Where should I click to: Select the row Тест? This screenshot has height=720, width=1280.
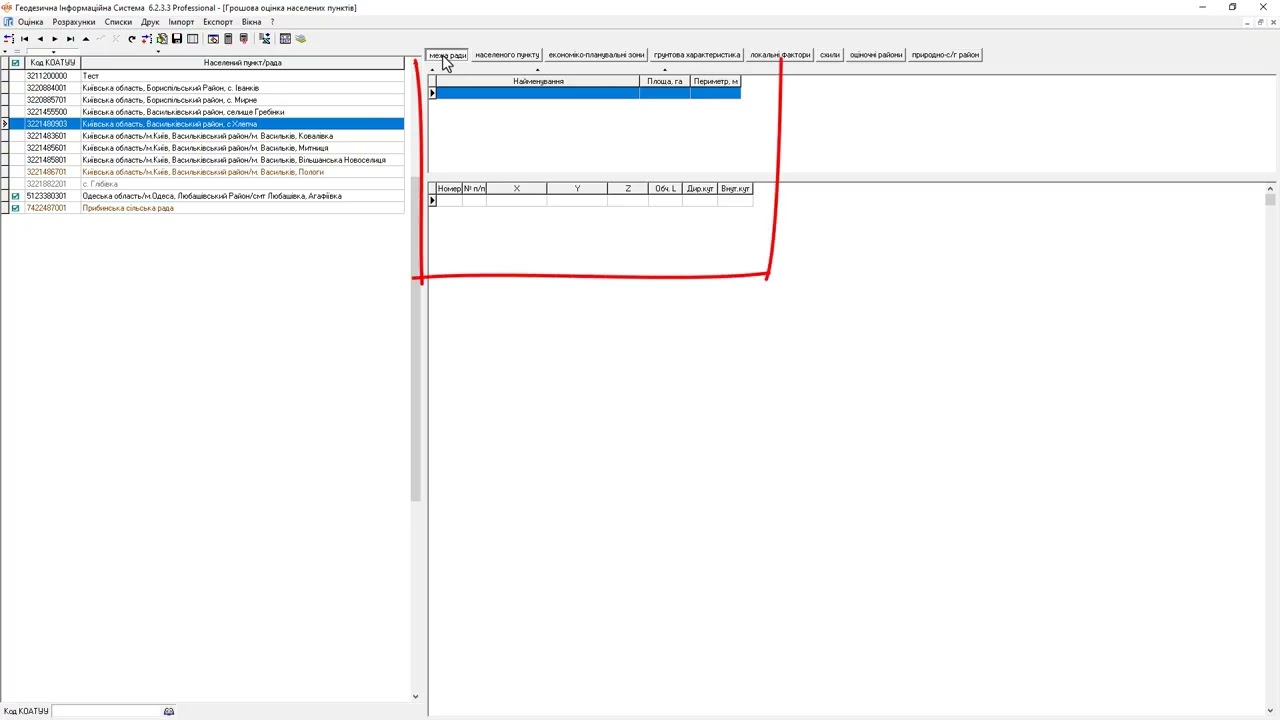point(242,76)
